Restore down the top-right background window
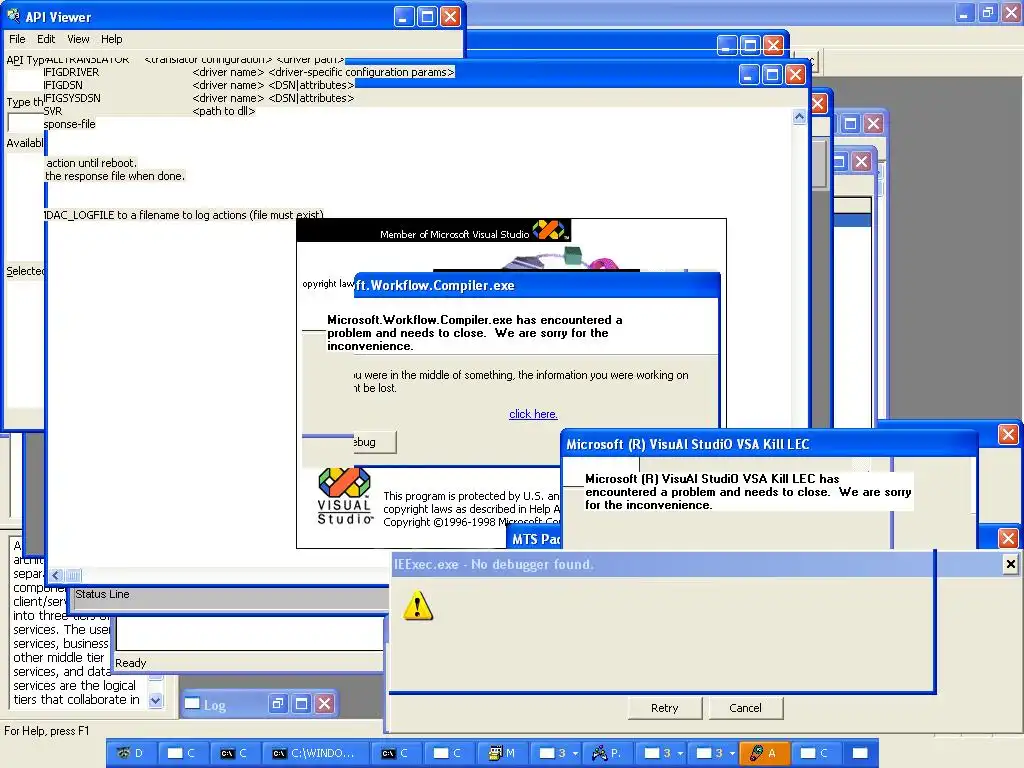The image size is (1024, 768). click(x=988, y=12)
